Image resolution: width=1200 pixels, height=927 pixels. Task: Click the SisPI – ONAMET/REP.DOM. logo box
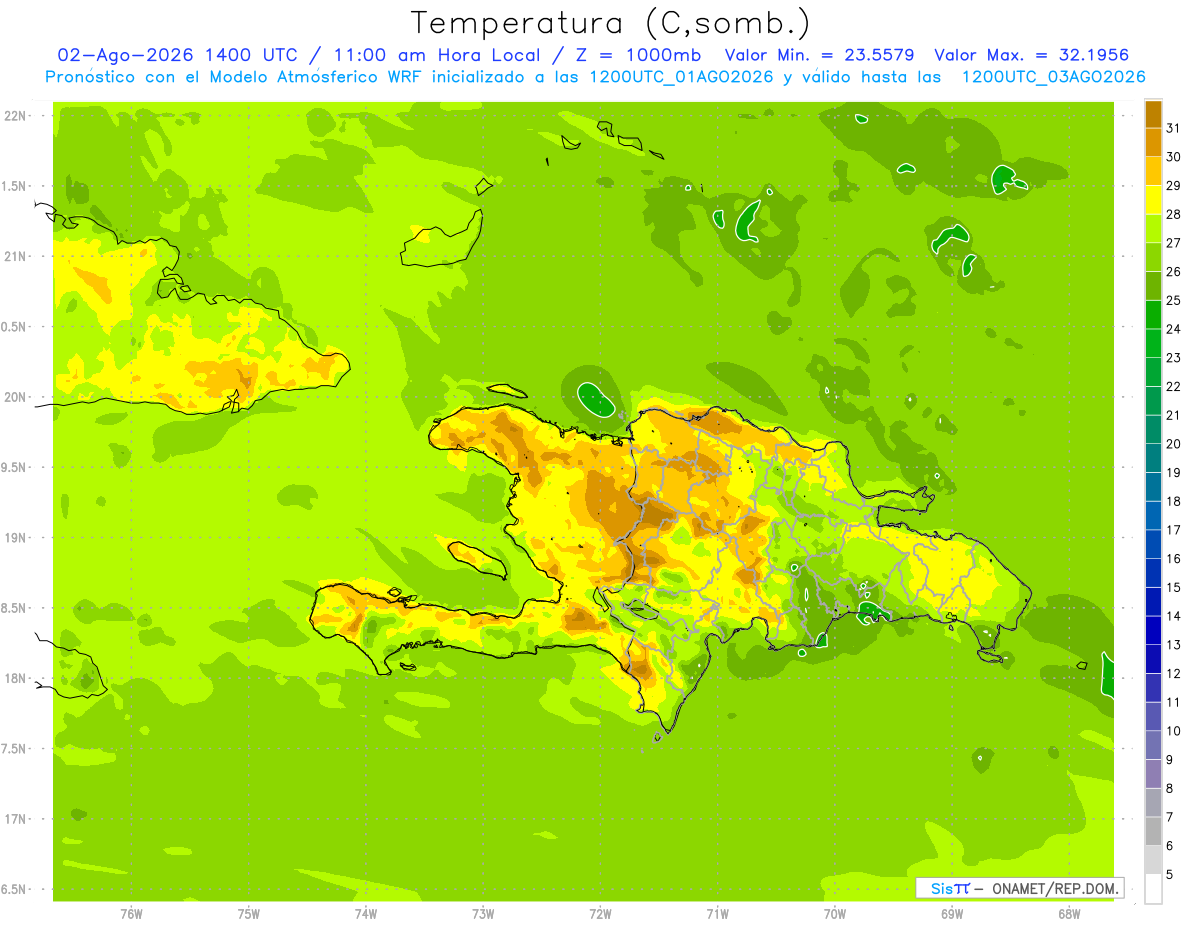(x=1019, y=888)
